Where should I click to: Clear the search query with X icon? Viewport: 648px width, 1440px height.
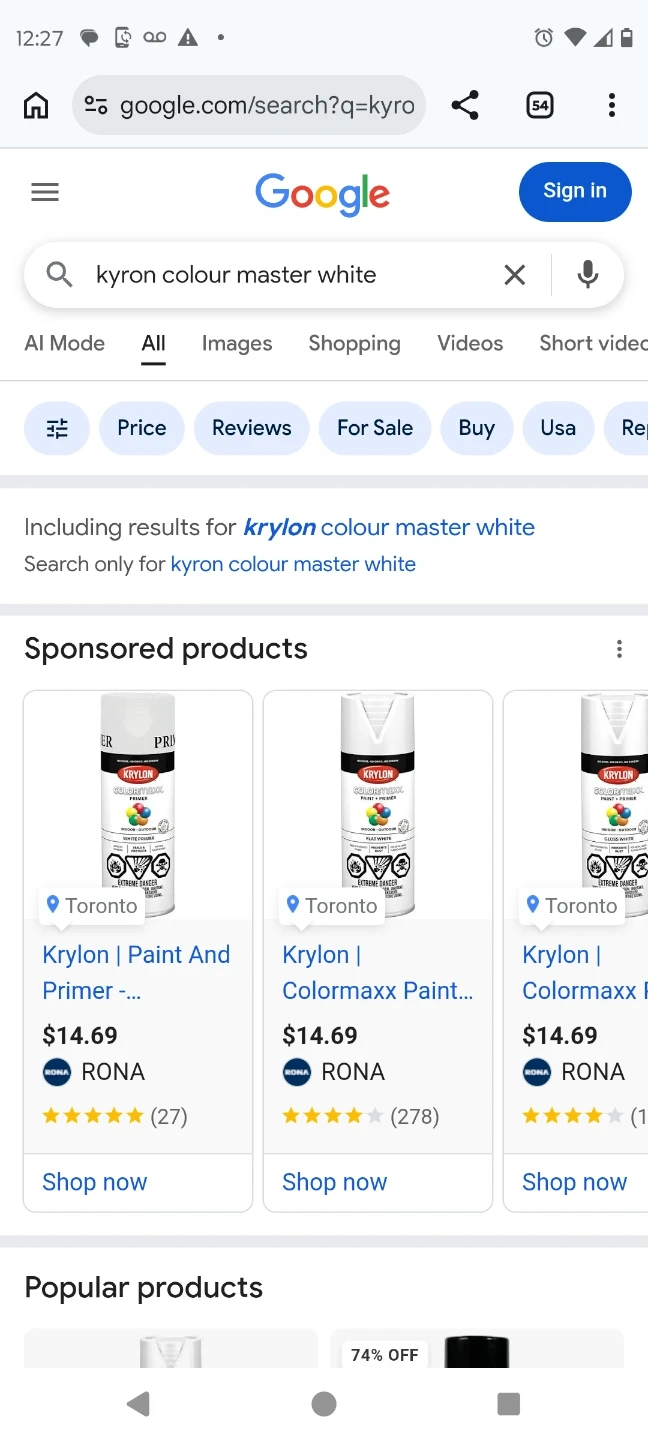point(514,275)
